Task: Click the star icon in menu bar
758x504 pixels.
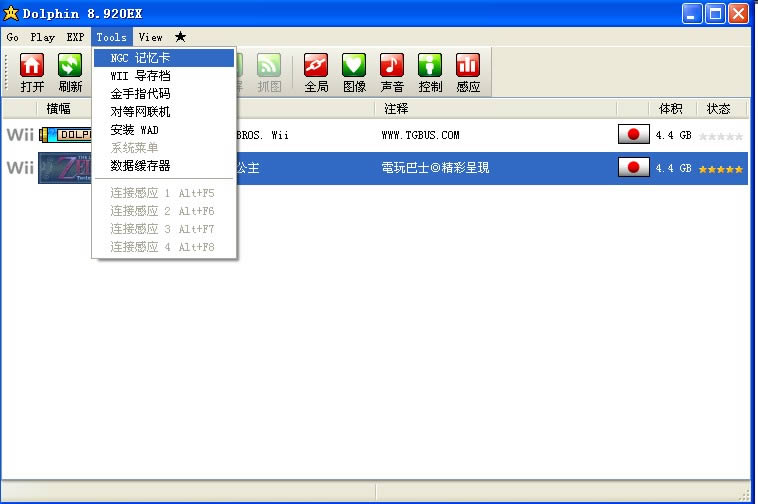Action: pyautogui.click(x=180, y=37)
